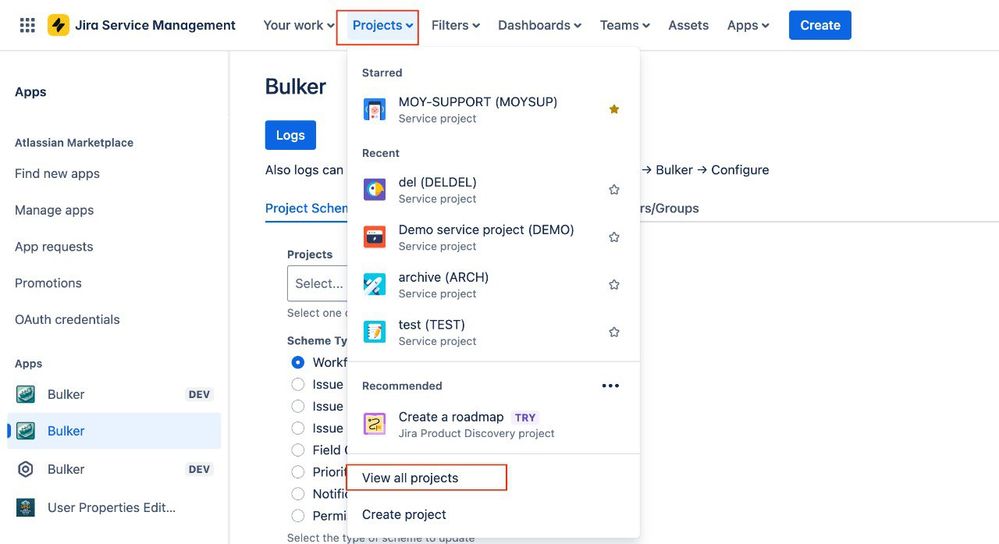This screenshot has width=999, height=544.
Task: Select Create project from the menu
Action: [x=494, y=515]
